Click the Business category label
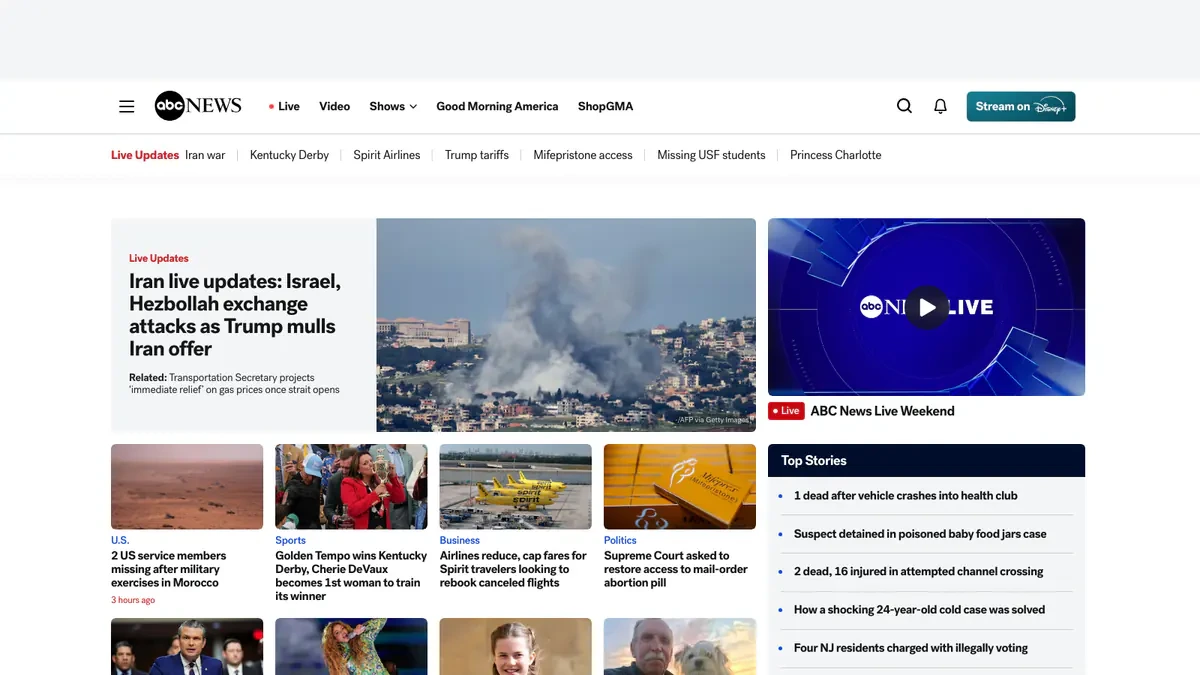Viewport: 1200px width, 675px height. coord(460,540)
